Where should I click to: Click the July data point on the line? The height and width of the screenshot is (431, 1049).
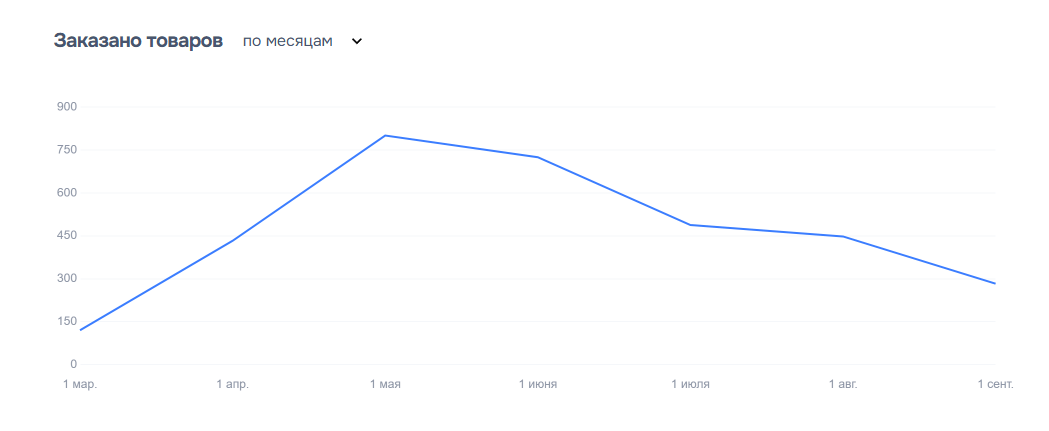coord(691,225)
